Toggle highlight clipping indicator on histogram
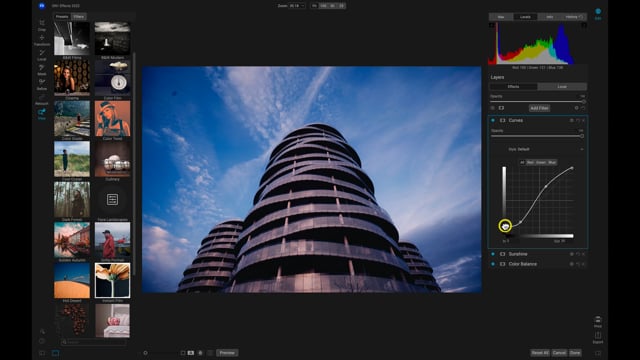Screen dimensions: 640x360 [x=584, y=25]
